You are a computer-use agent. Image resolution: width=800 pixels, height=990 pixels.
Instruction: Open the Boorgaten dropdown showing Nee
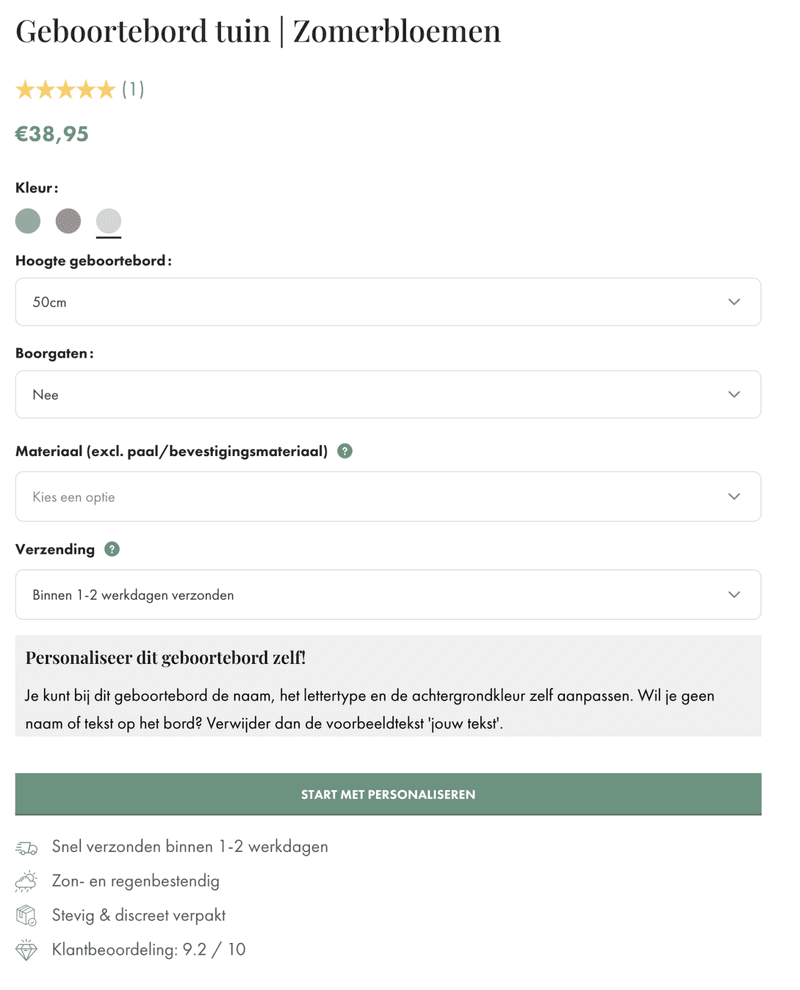point(387,395)
